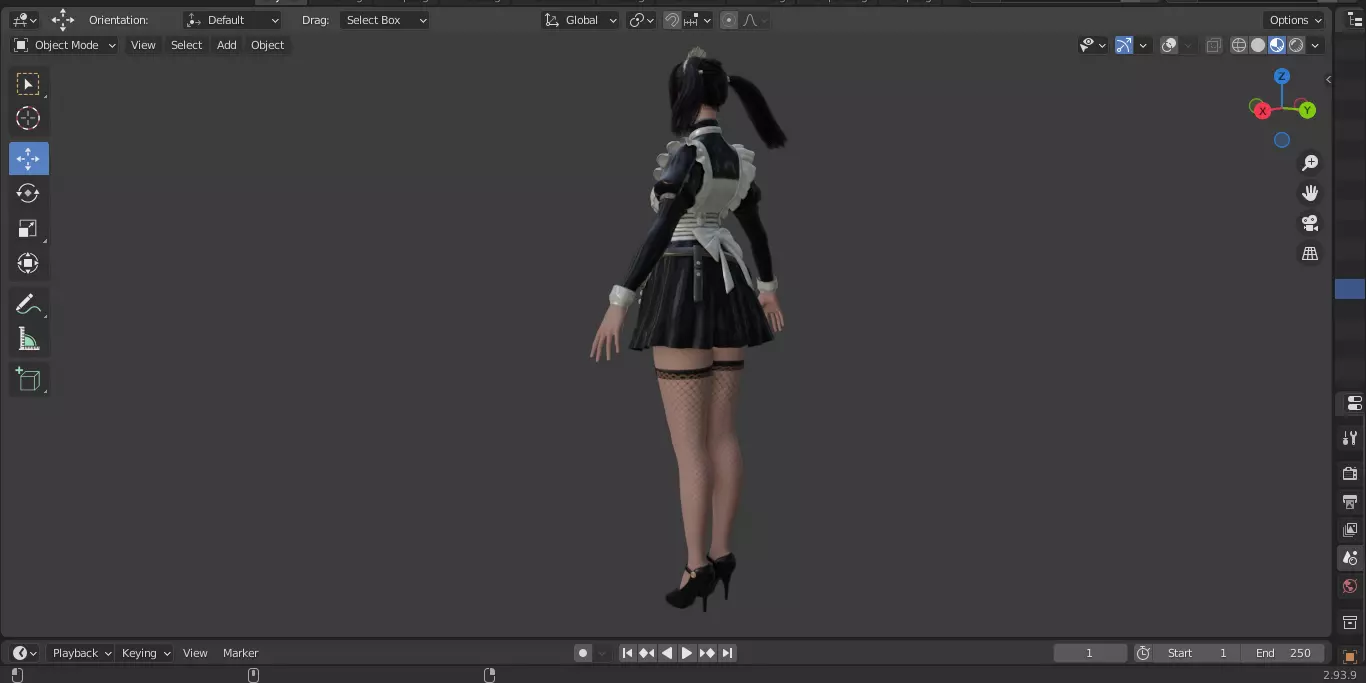
Task: Open Drag Select Box dropdown
Action: [x=385, y=20]
